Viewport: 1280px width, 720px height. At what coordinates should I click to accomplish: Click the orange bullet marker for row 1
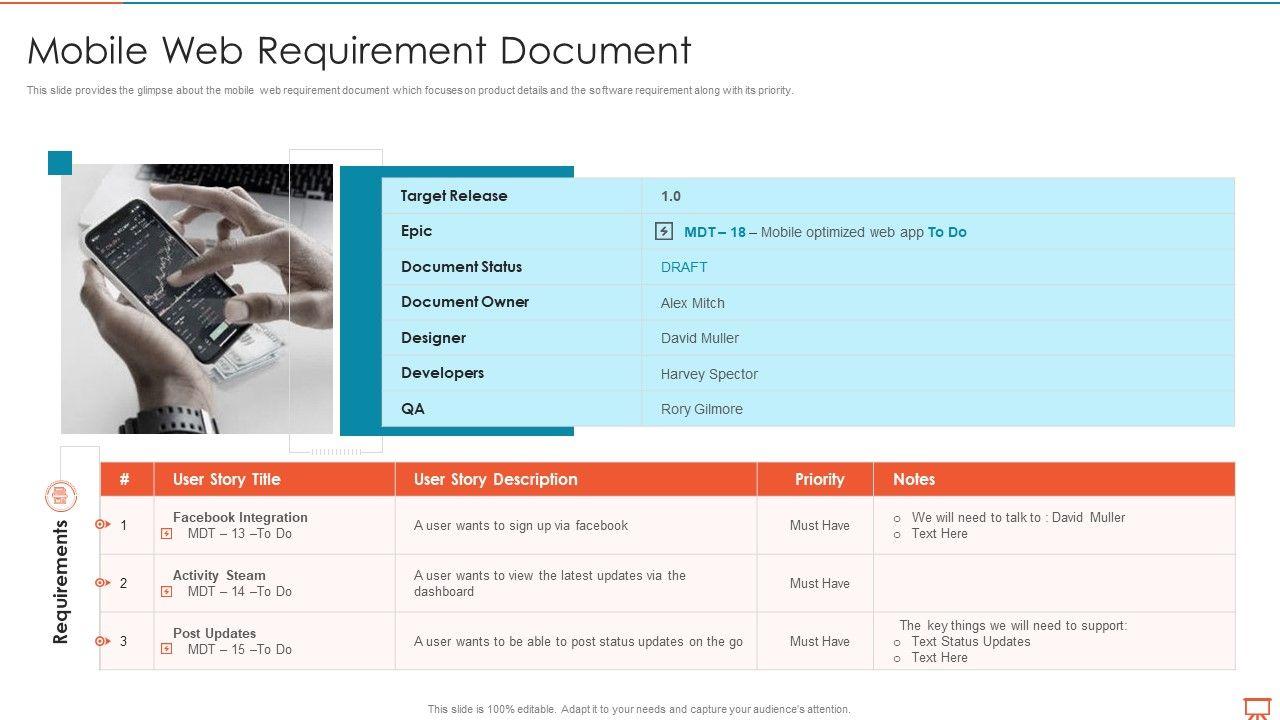click(101, 525)
